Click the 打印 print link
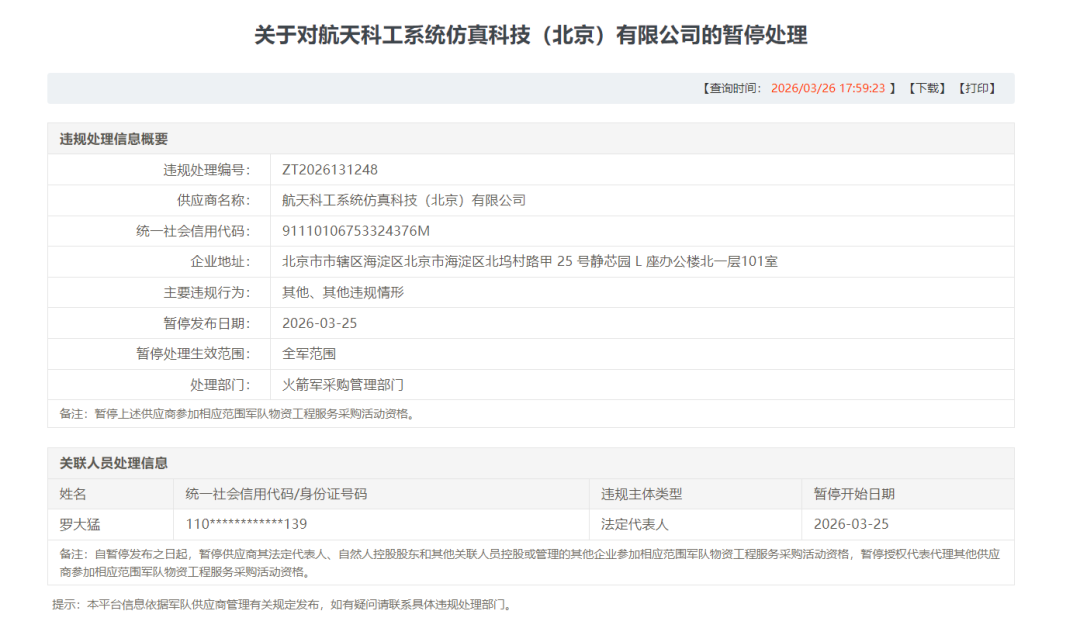The height and width of the screenshot is (635, 1080). tap(976, 88)
